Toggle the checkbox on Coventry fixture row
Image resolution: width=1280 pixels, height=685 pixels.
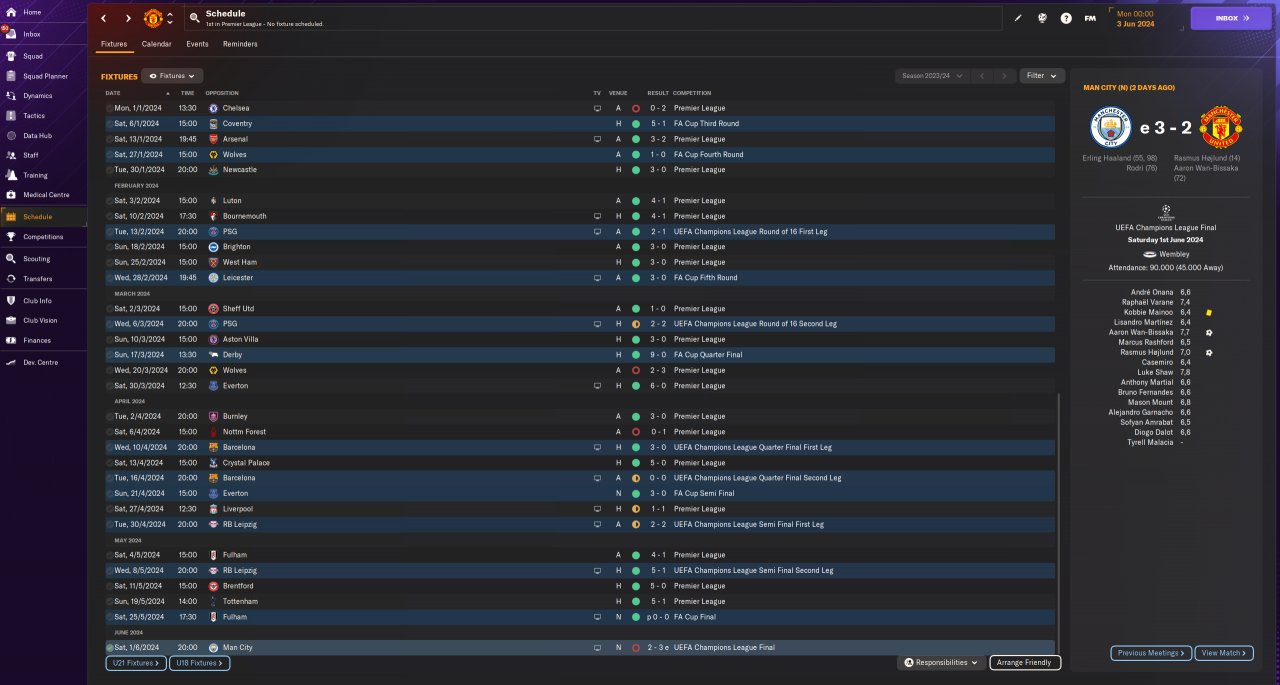click(110, 123)
